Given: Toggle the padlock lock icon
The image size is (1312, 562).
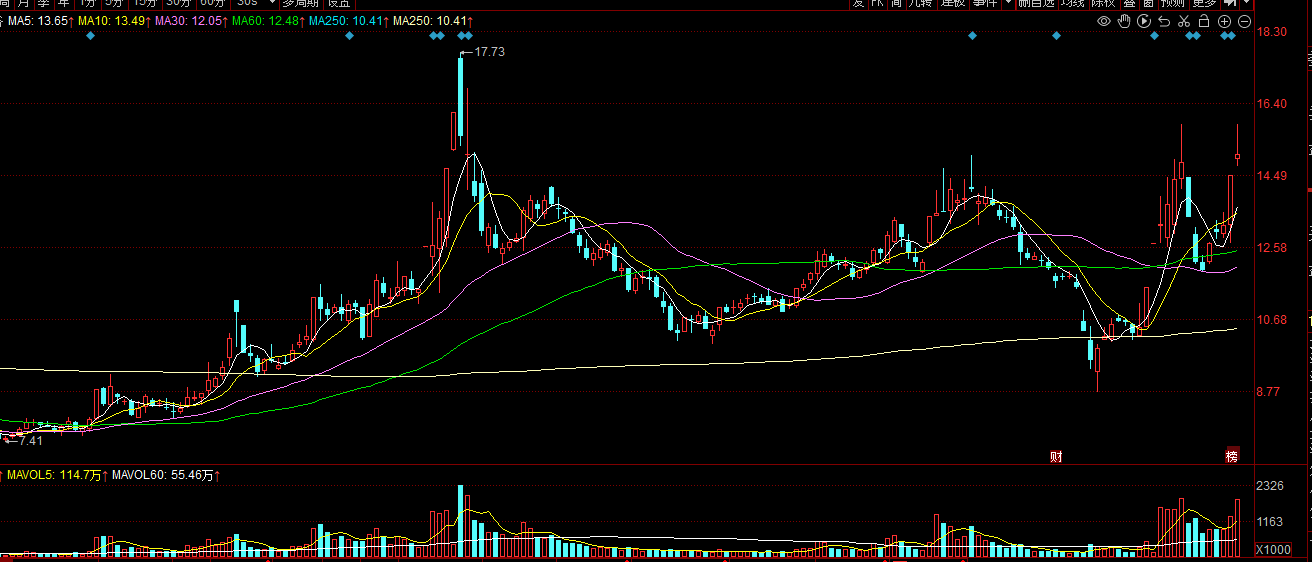Looking at the screenshot, I should click(1204, 21).
